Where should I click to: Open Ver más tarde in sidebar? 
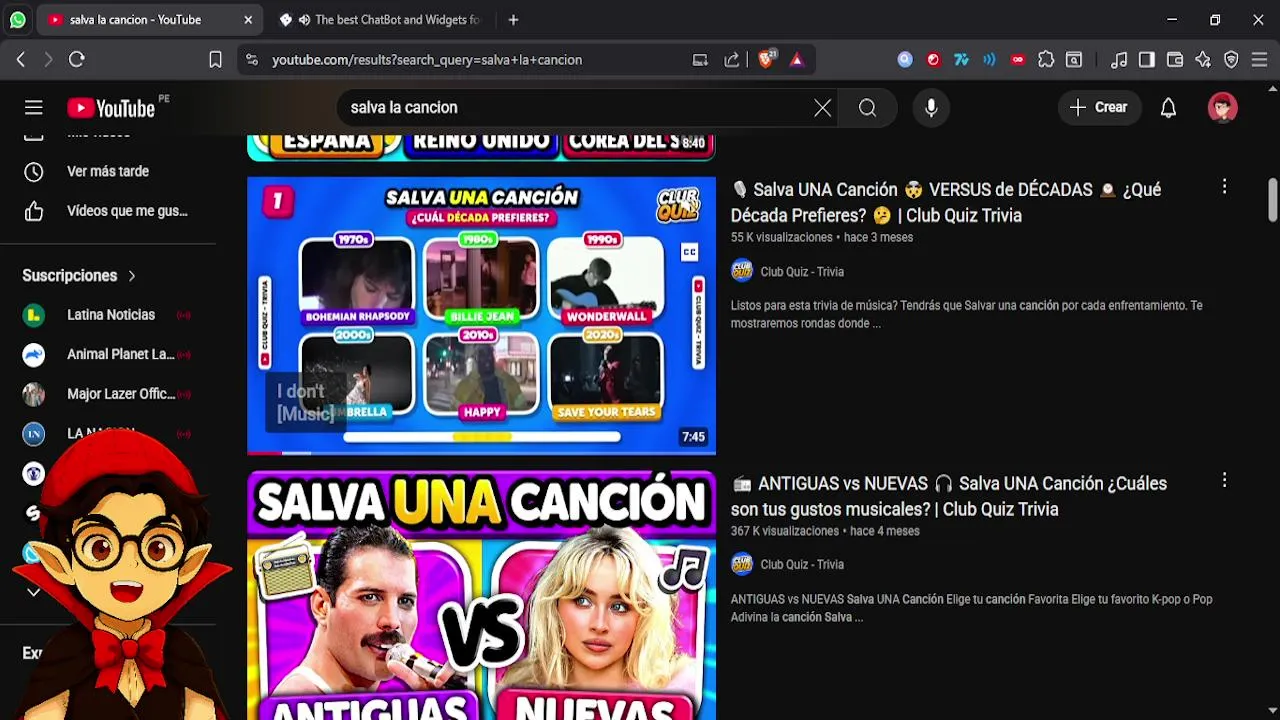pos(108,171)
